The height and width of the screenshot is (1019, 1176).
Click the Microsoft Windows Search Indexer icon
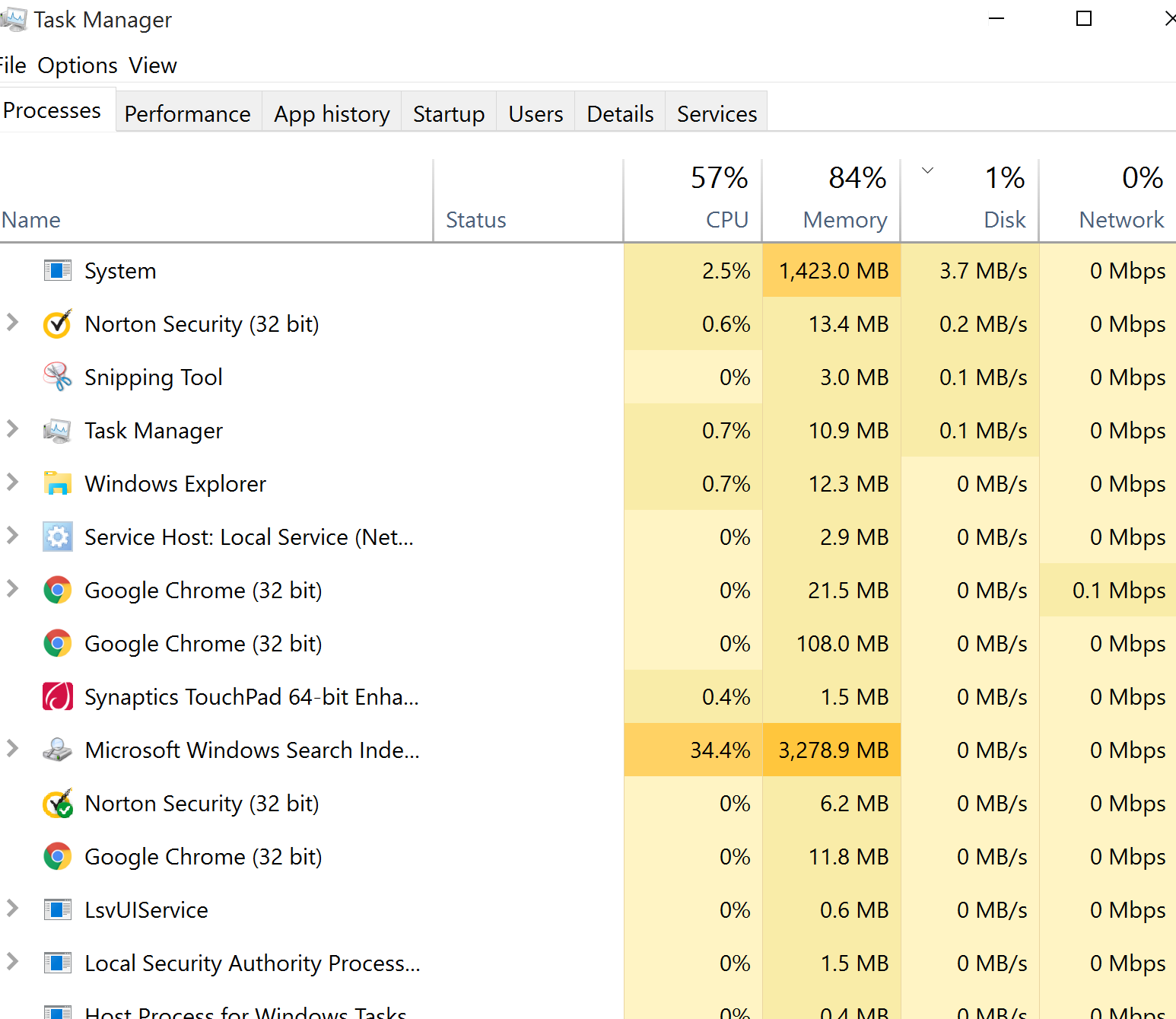pyautogui.click(x=58, y=750)
